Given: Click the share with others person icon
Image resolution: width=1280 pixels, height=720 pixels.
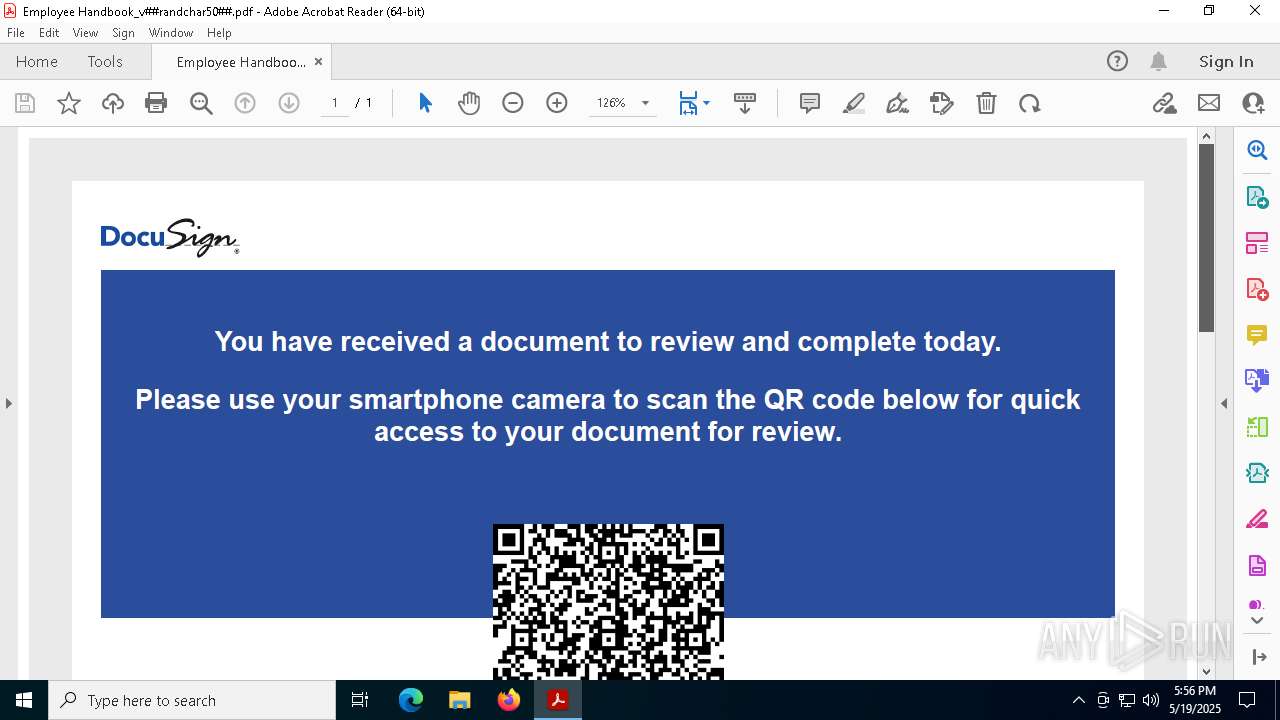Looking at the screenshot, I should pyautogui.click(x=1253, y=103).
